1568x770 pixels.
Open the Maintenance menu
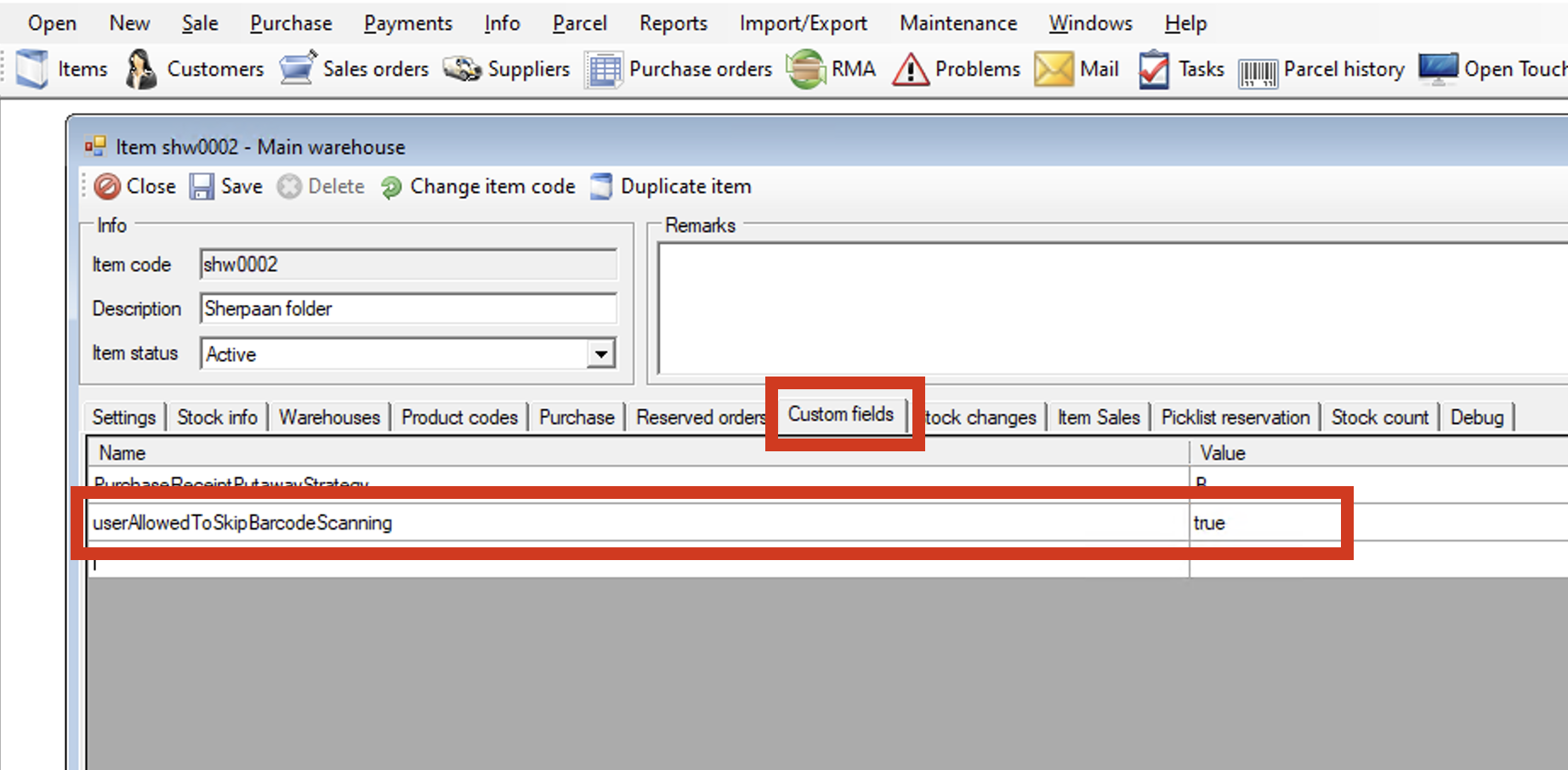(x=957, y=23)
